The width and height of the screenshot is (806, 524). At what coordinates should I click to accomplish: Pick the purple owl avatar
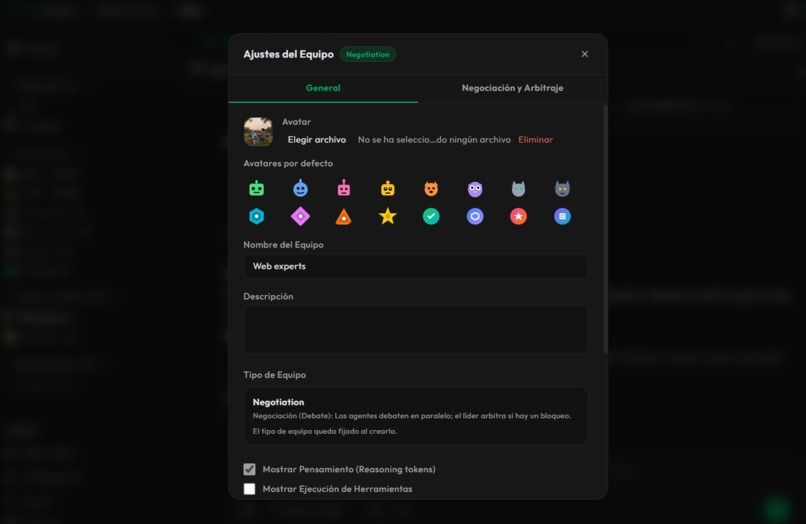(475, 189)
